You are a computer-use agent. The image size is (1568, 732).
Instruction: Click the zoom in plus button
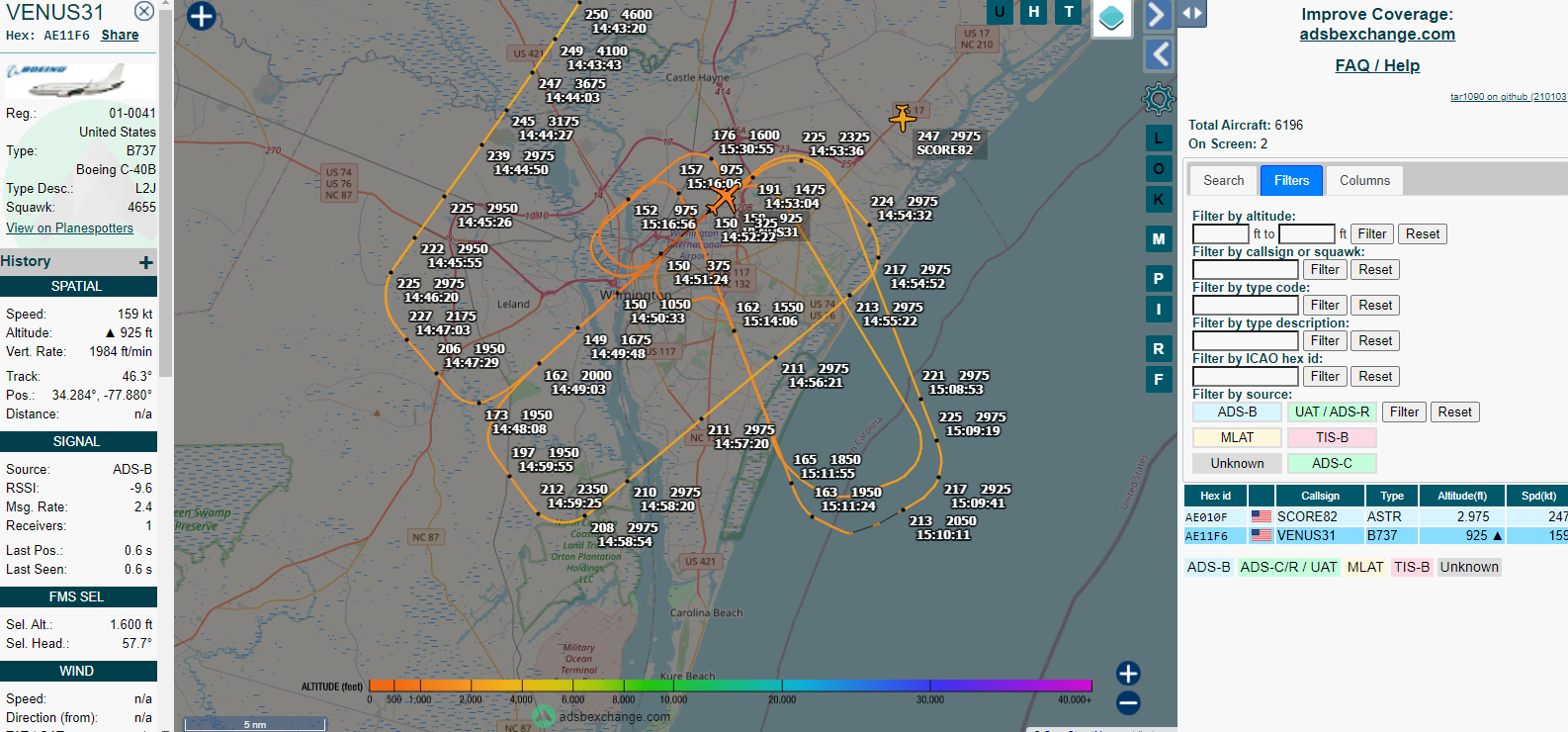pos(1128,674)
